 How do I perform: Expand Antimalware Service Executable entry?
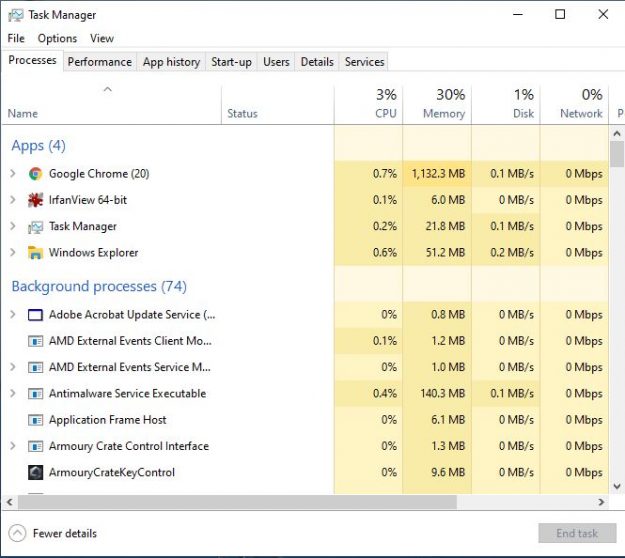click(x=13, y=393)
